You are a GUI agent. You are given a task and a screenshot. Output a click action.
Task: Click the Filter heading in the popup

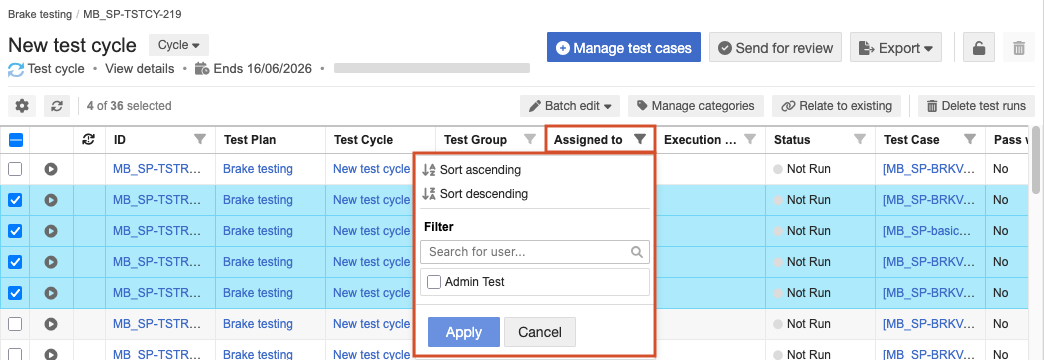tap(439, 227)
